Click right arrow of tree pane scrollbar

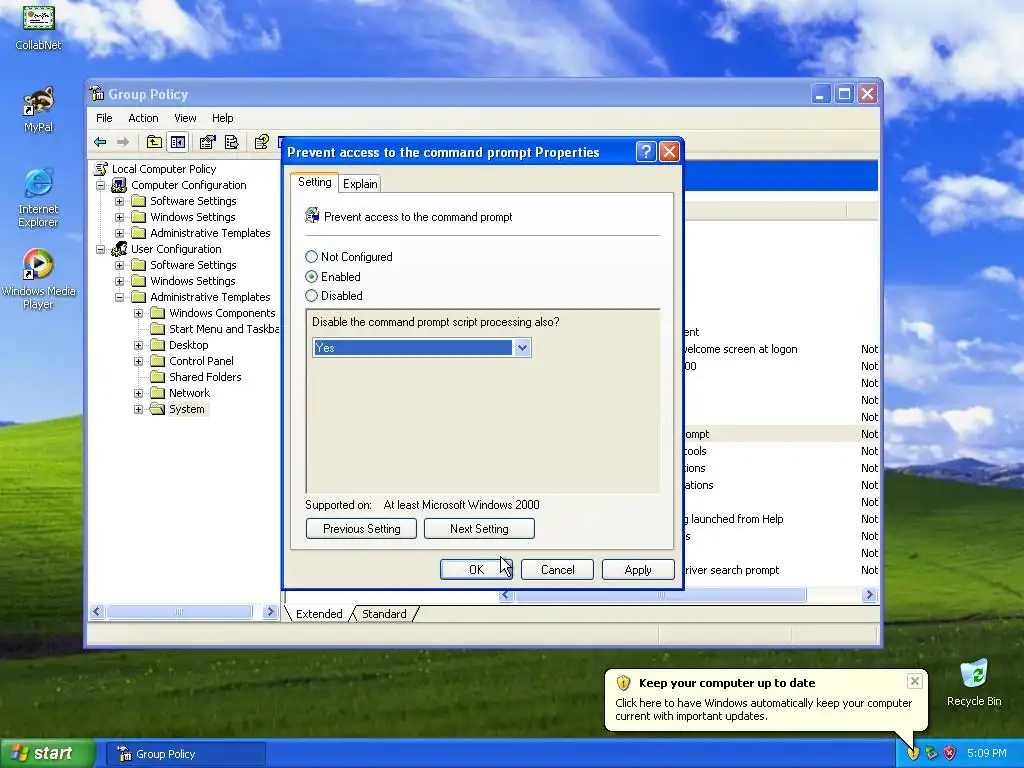coord(270,612)
